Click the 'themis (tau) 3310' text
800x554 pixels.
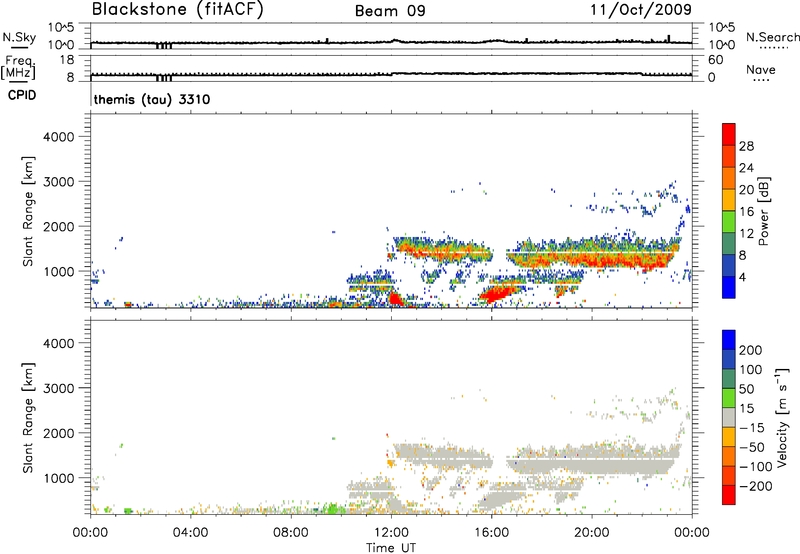(152, 99)
